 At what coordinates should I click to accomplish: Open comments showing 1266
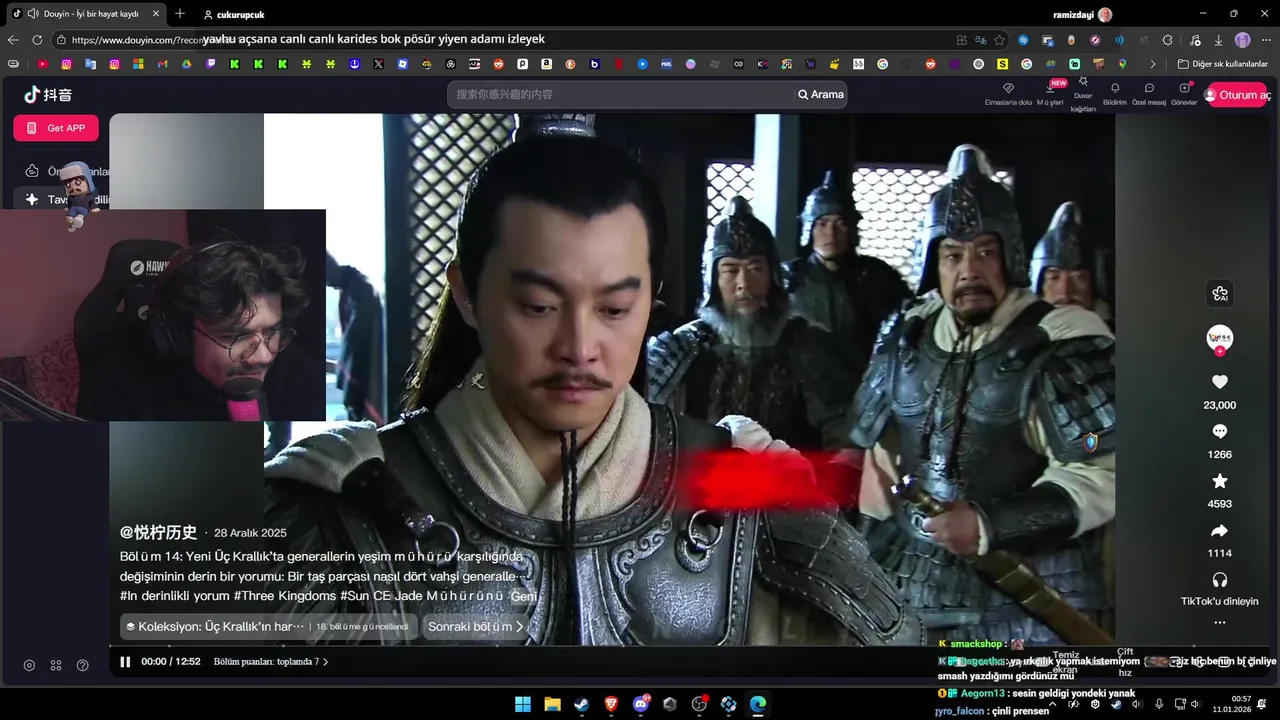pos(1219,431)
